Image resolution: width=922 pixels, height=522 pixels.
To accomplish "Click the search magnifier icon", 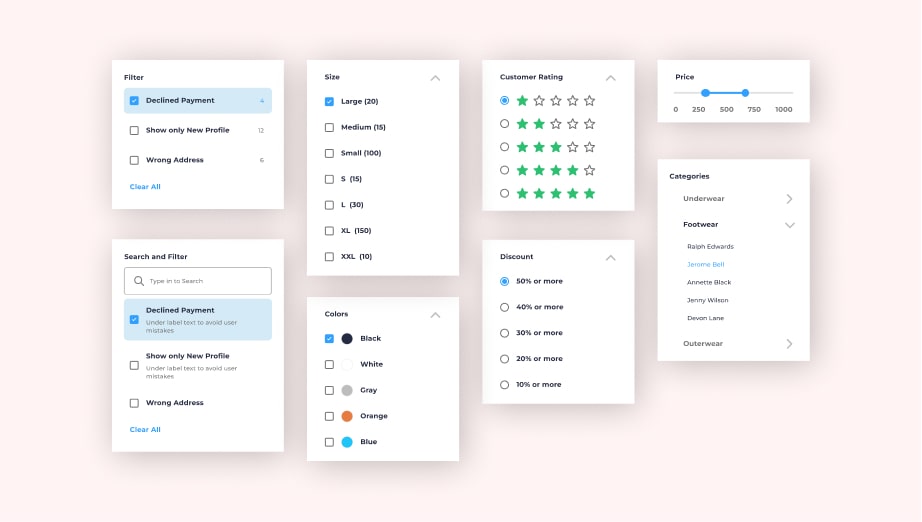I will [139, 281].
